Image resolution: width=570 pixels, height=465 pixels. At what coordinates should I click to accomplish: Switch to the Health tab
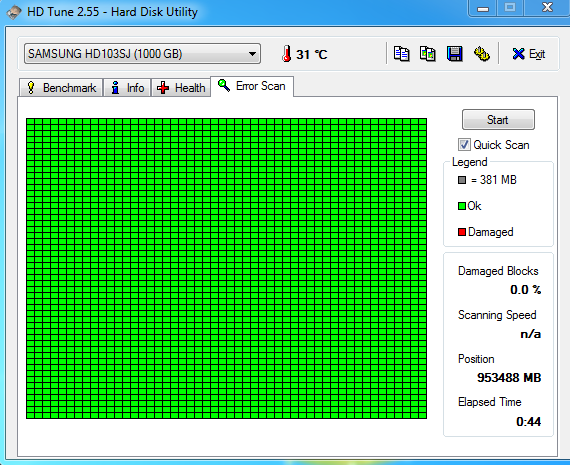click(181, 88)
